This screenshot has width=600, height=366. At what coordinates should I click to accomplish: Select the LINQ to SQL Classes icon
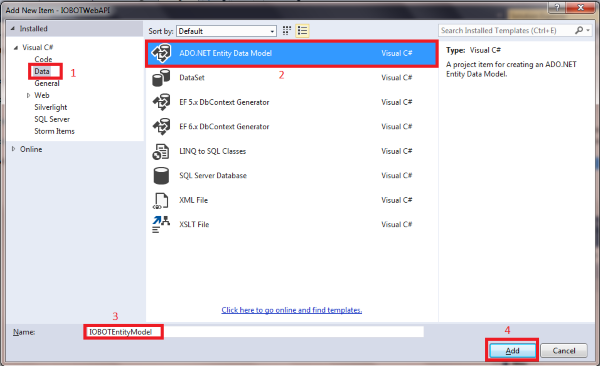[161, 151]
